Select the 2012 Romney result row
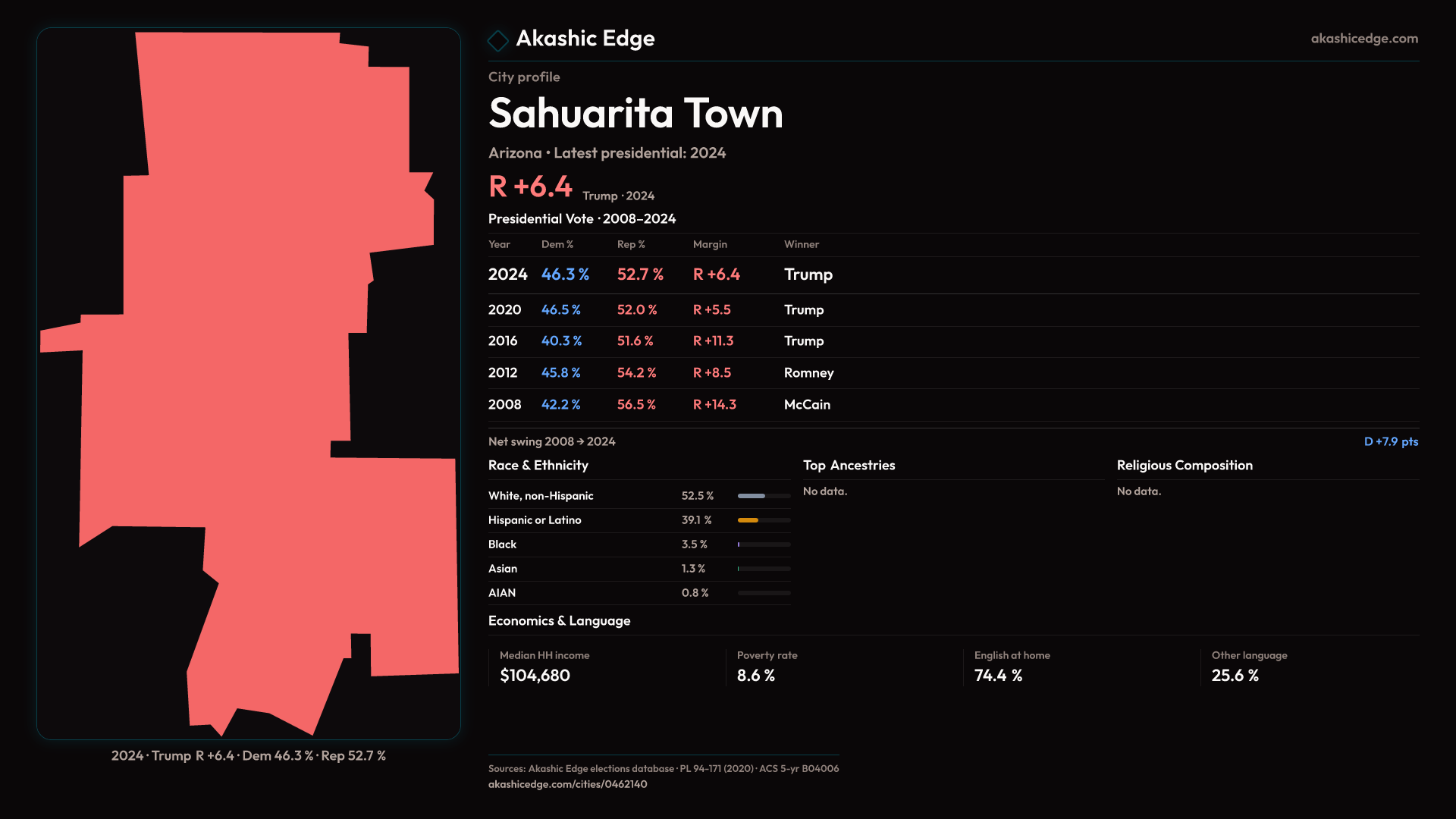This screenshot has width=1456, height=819. [x=660, y=373]
